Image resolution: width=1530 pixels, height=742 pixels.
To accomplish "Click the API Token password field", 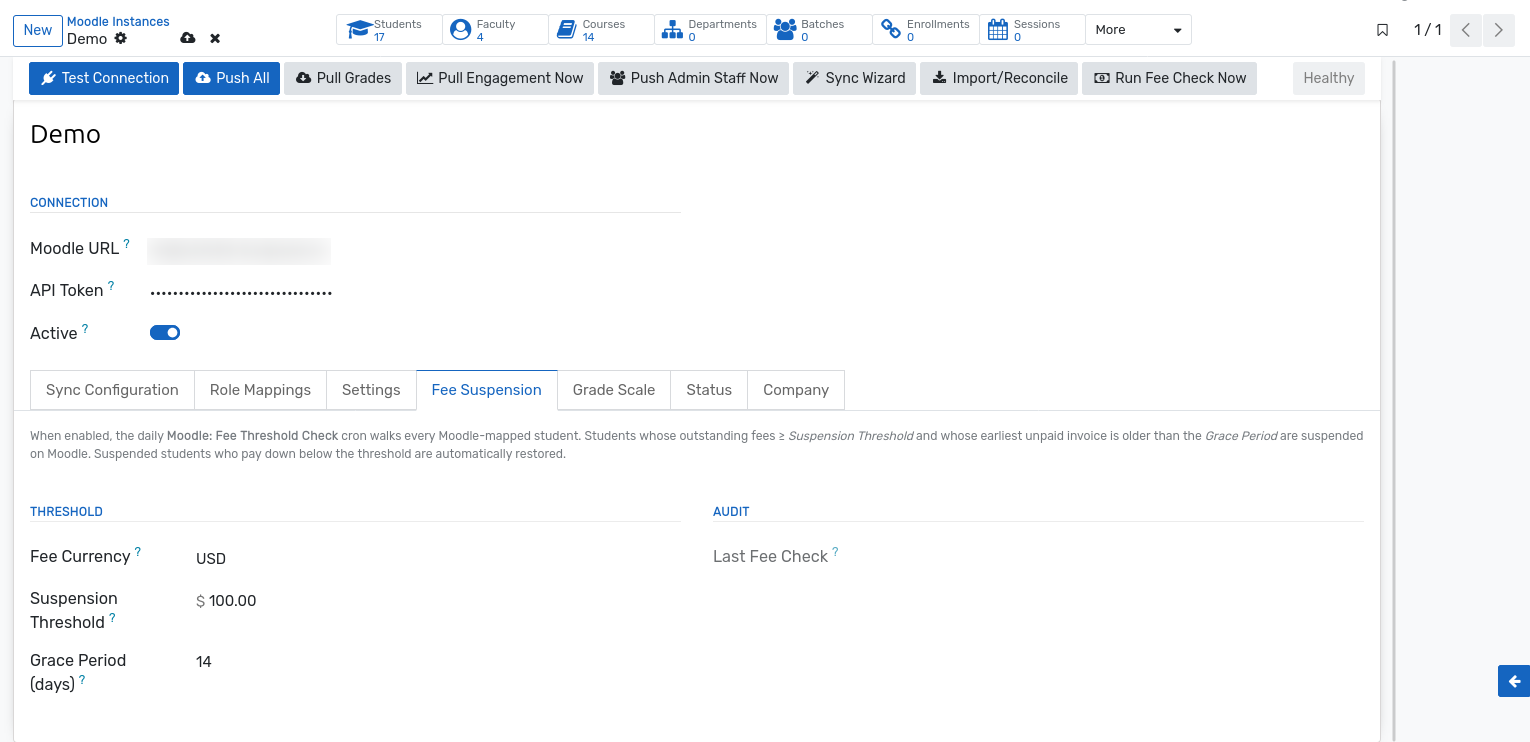I will pos(414,292).
